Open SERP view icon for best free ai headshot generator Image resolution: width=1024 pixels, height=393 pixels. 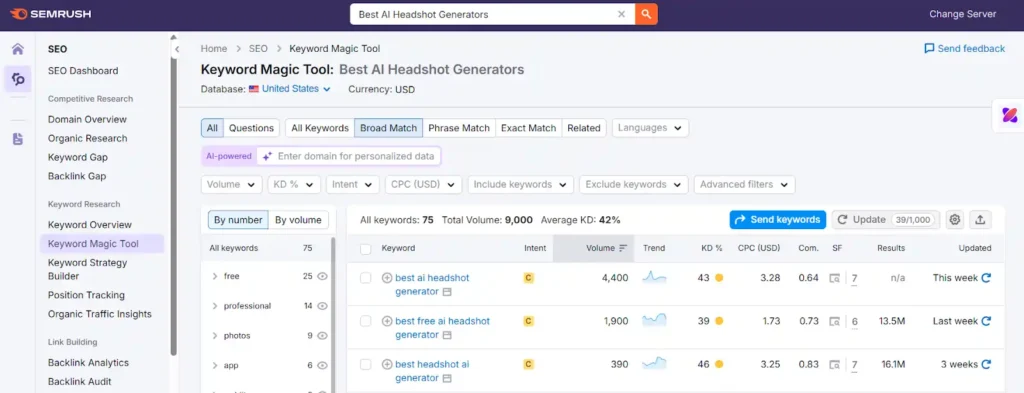(447, 335)
